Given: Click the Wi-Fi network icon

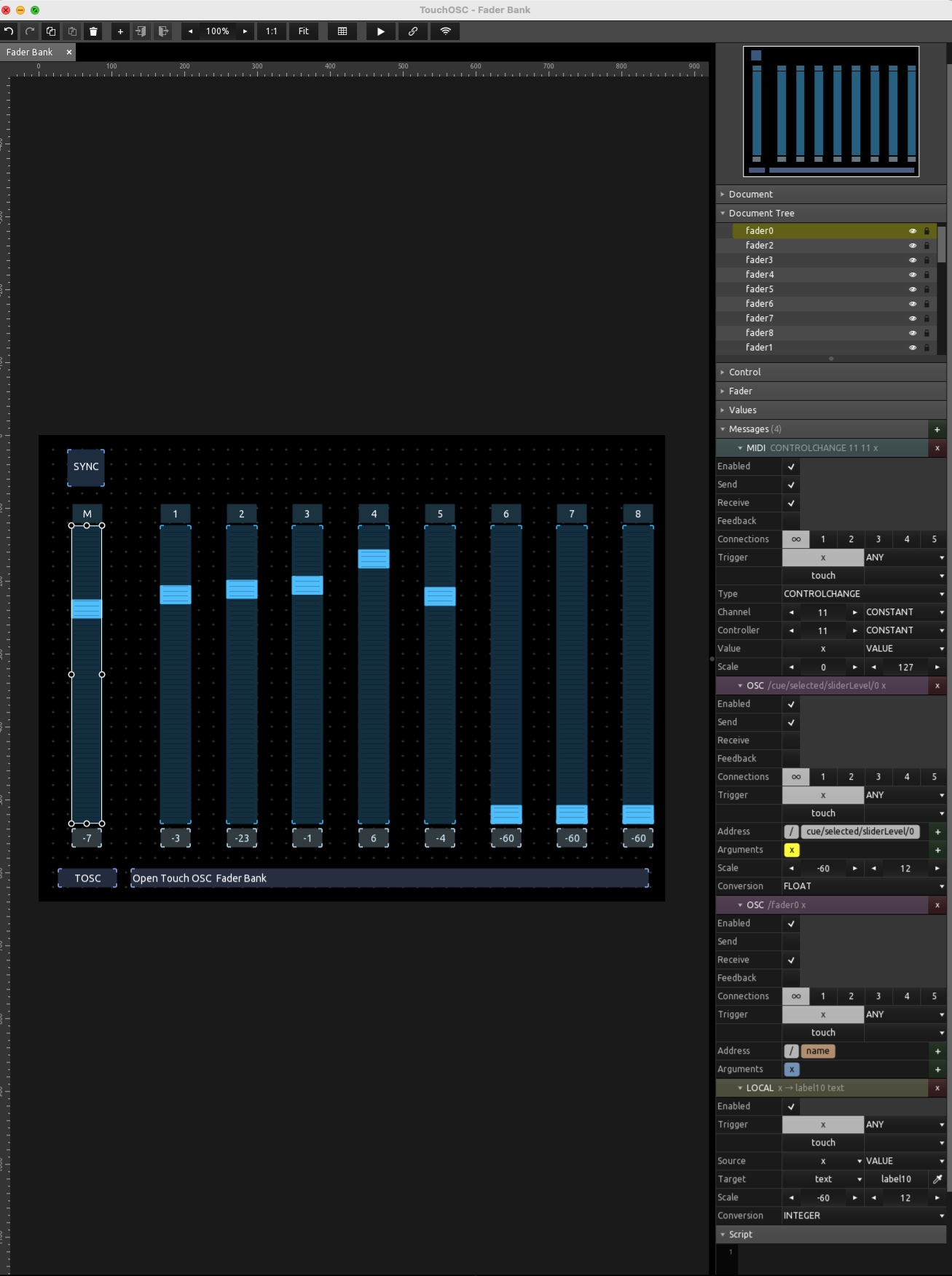Looking at the screenshot, I should pyautogui.click(x=445, y=31).
